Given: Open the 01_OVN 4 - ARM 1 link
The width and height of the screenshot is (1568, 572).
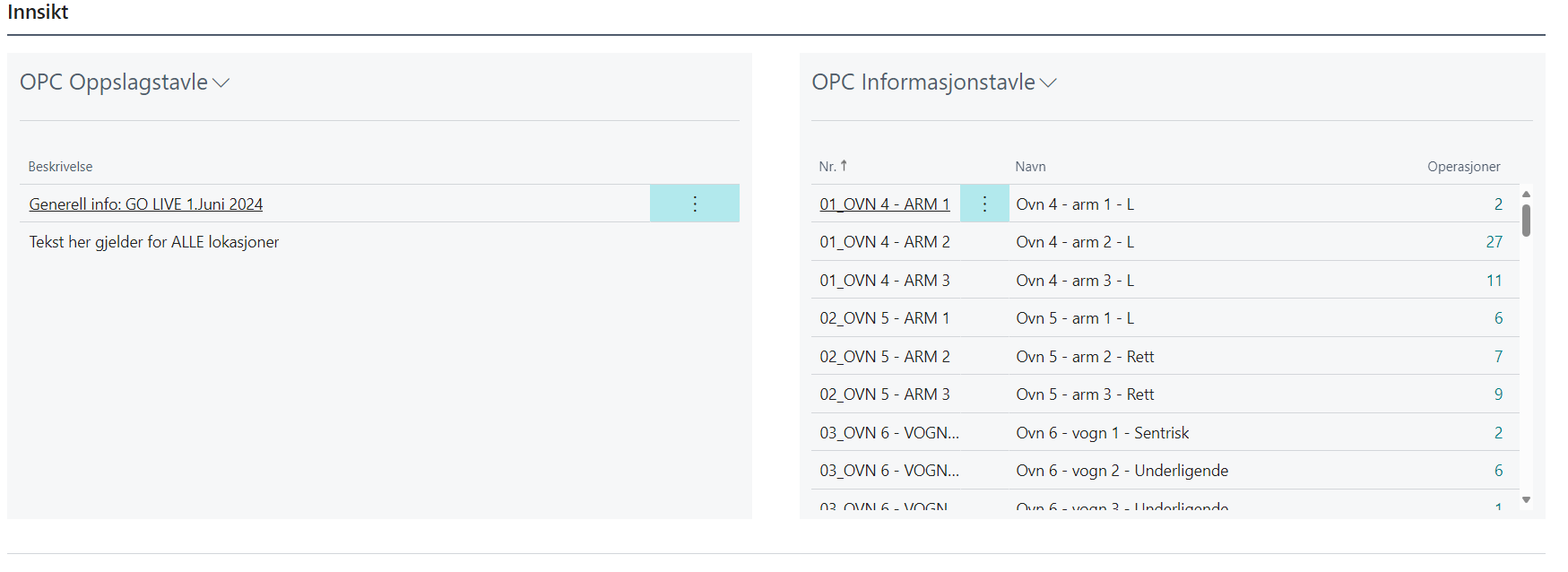Looking at the screenshot, I should coord(884,204).
